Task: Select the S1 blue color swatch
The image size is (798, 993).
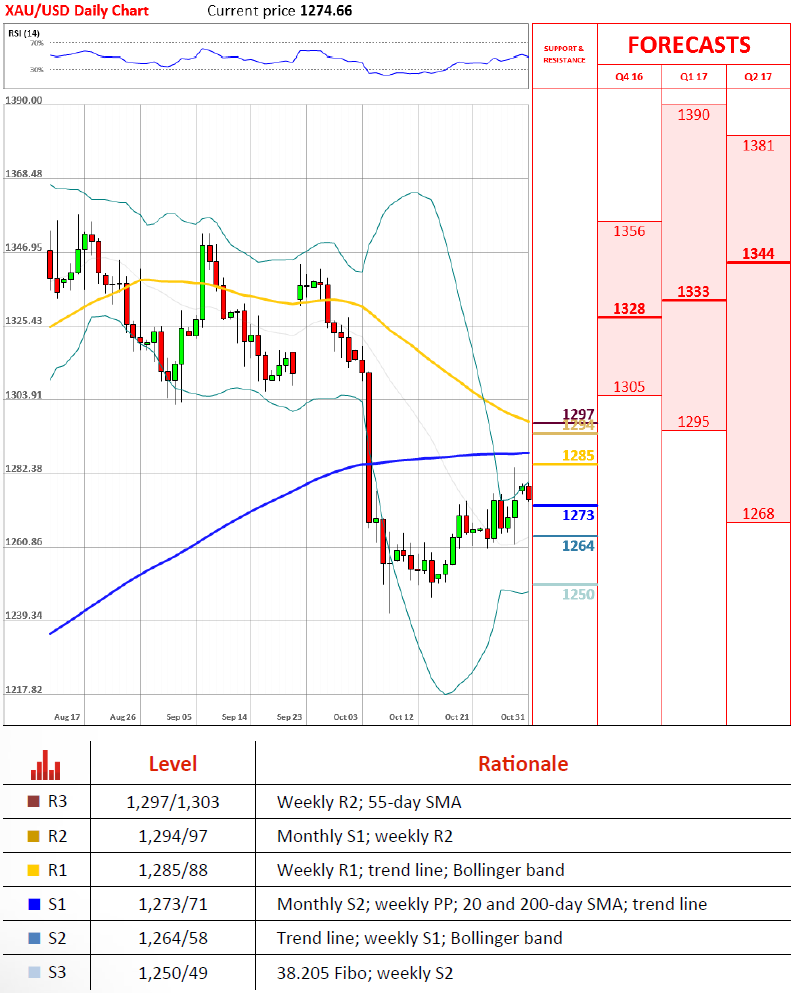Action: point(34,904)
